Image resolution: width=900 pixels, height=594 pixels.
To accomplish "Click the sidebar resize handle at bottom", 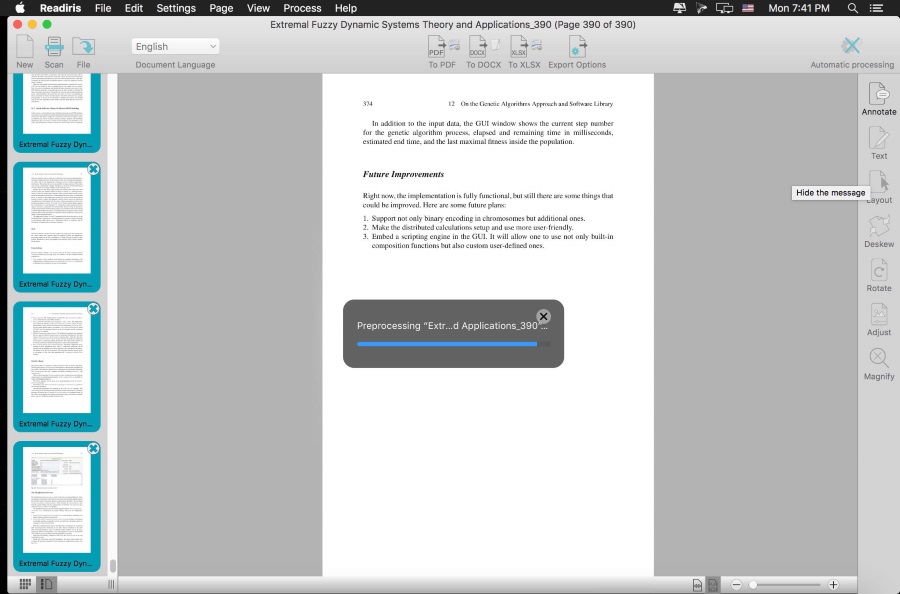I will [111, 584].
